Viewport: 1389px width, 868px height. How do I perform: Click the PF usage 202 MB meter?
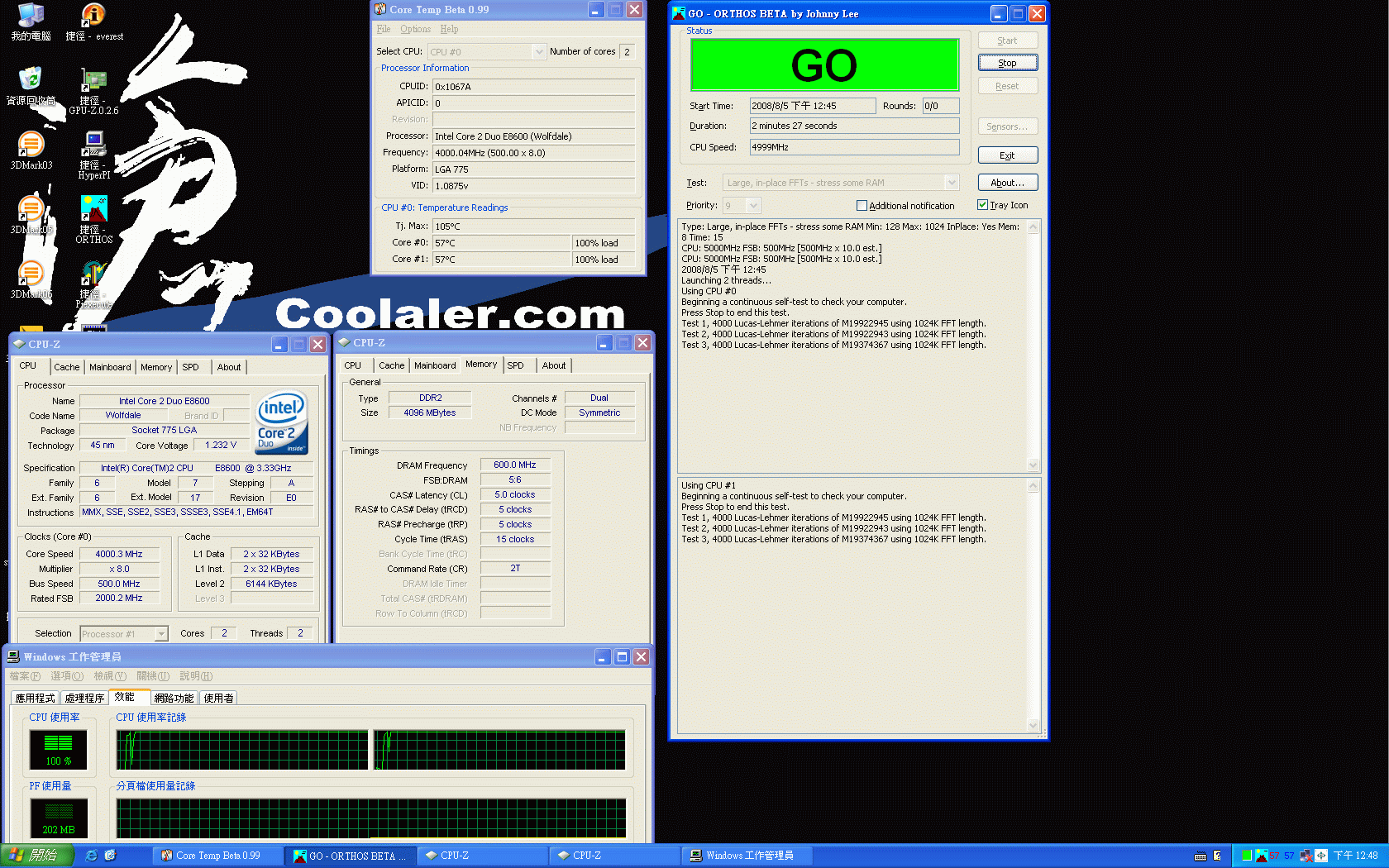click(59, 818)
